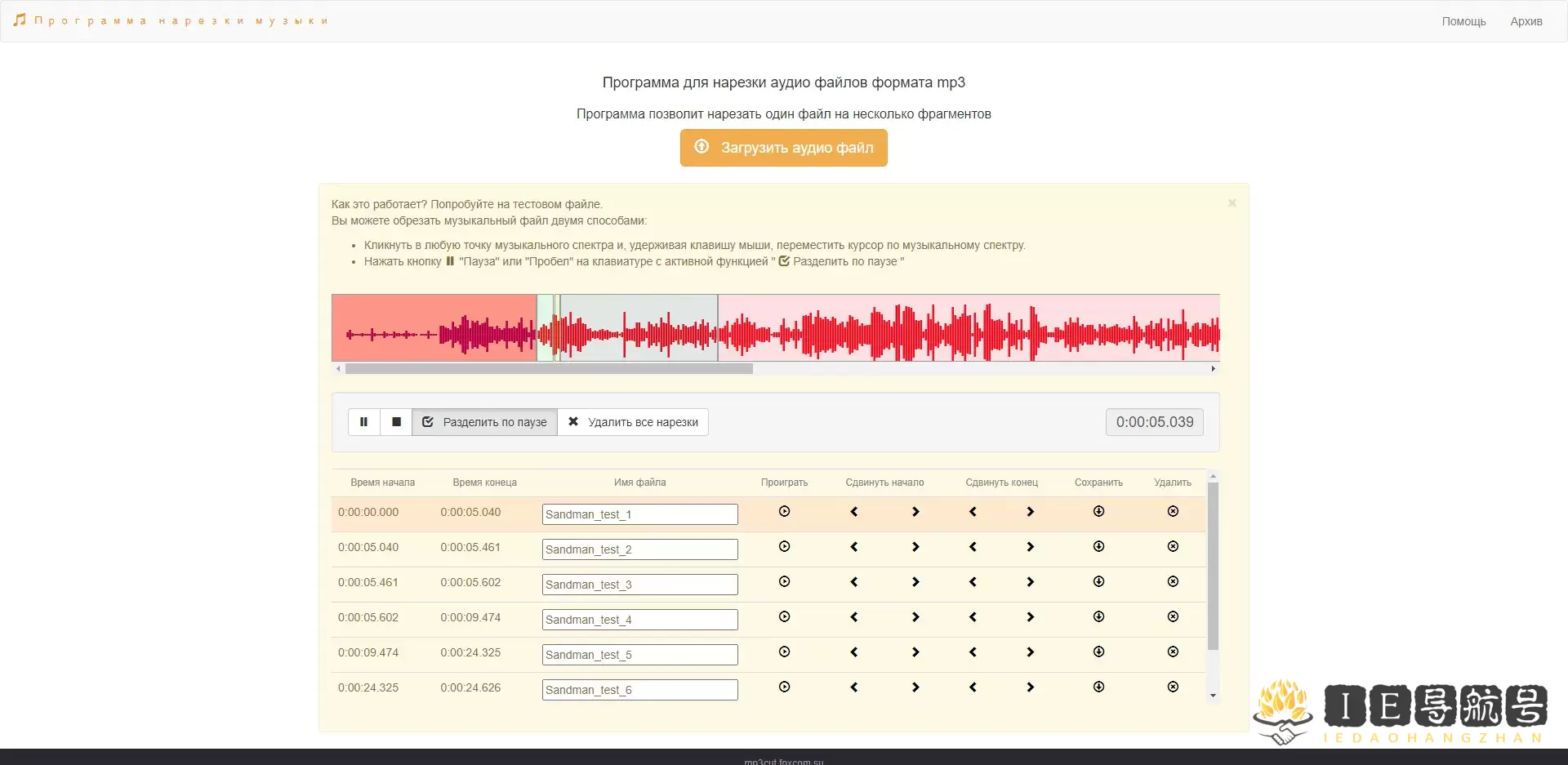Shift Sandman_test_4 start time left

click(854, 617)
